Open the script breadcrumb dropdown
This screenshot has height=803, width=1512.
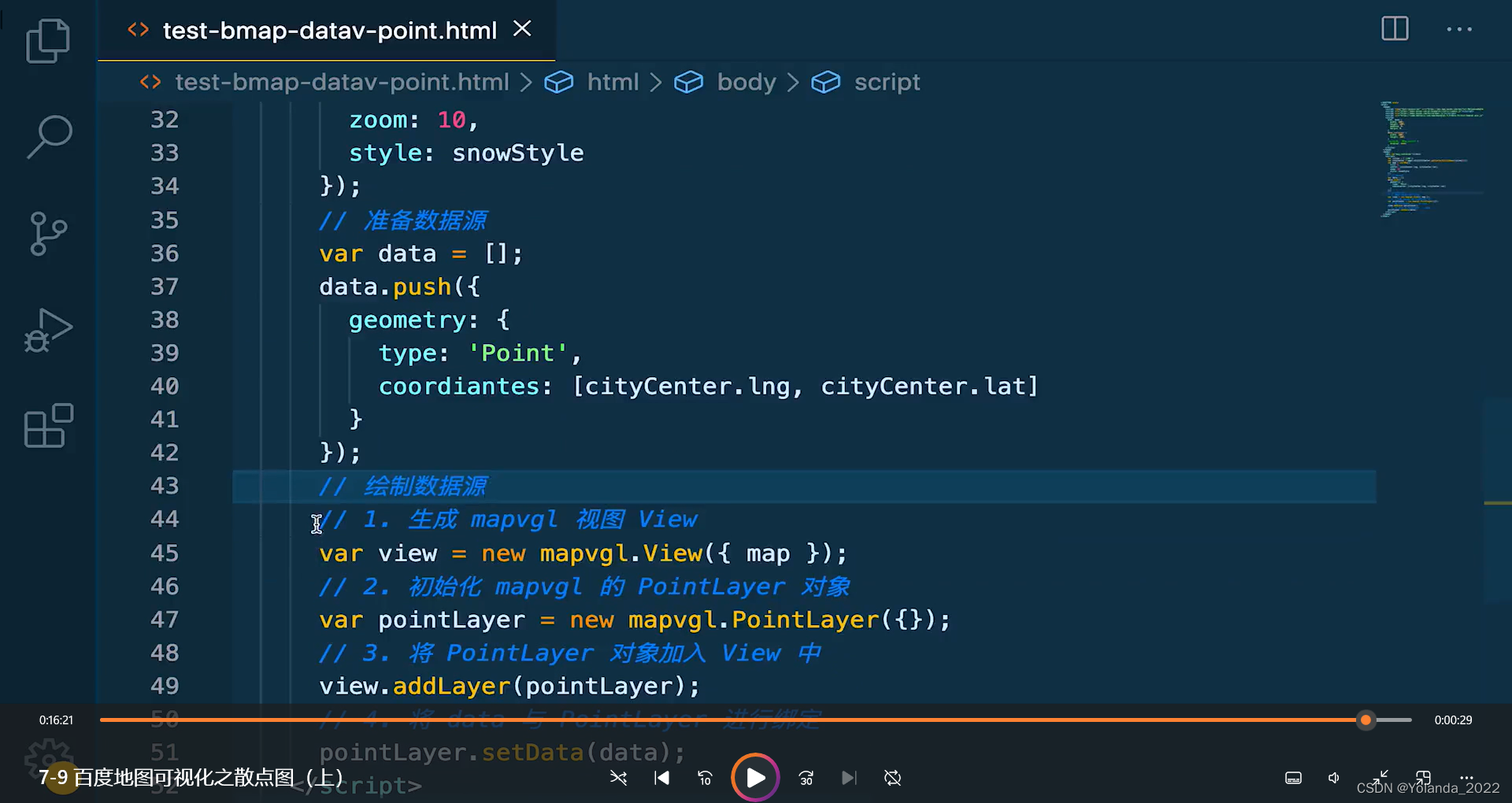[887, 82]
